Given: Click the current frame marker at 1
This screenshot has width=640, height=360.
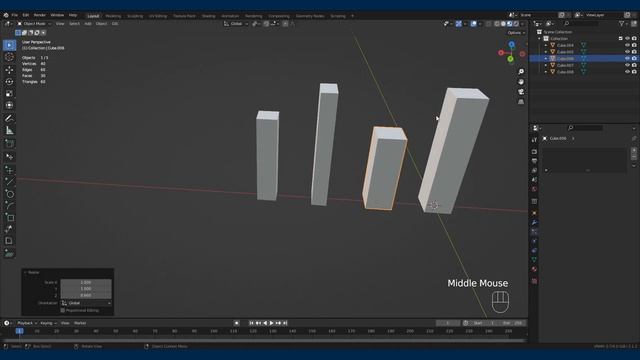Looking at the screenshot, I should [19, 331].
